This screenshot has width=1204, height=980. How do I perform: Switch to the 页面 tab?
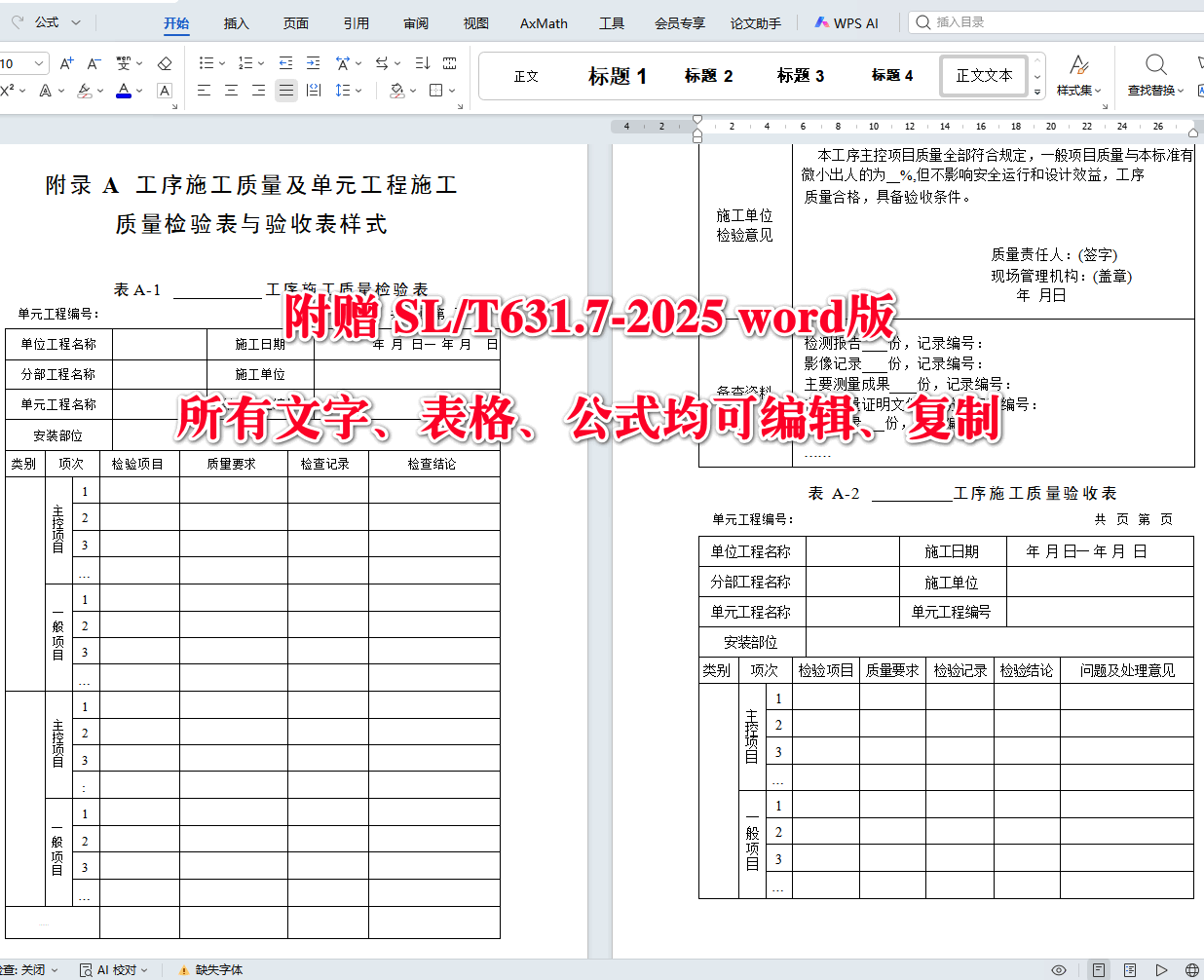click(x=296, y=23)
